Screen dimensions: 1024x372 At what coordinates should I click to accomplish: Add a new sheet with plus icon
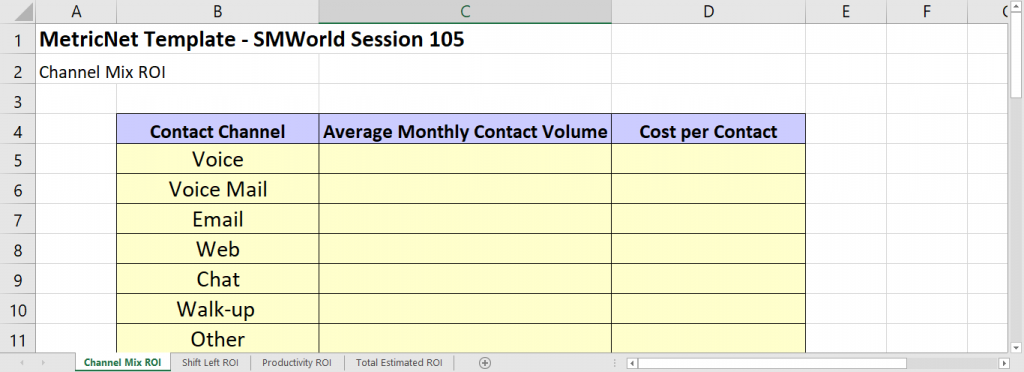pyautogui.click(x=485, y=363)
